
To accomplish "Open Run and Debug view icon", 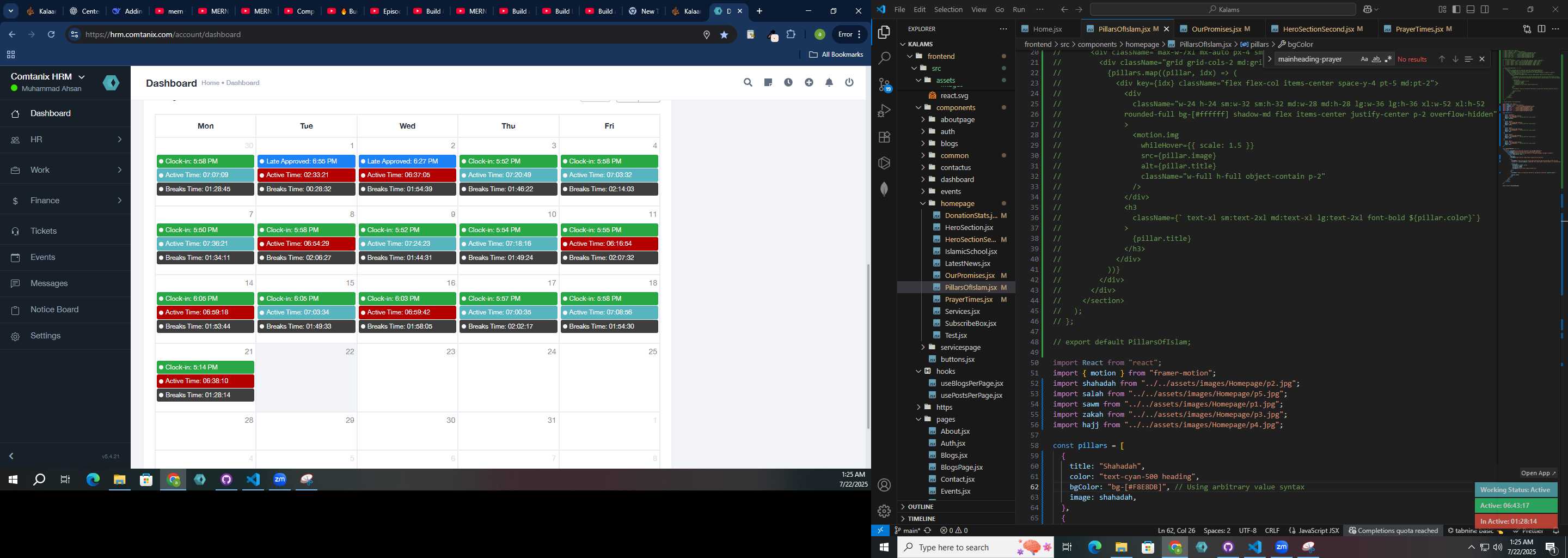I will (884, 111).
